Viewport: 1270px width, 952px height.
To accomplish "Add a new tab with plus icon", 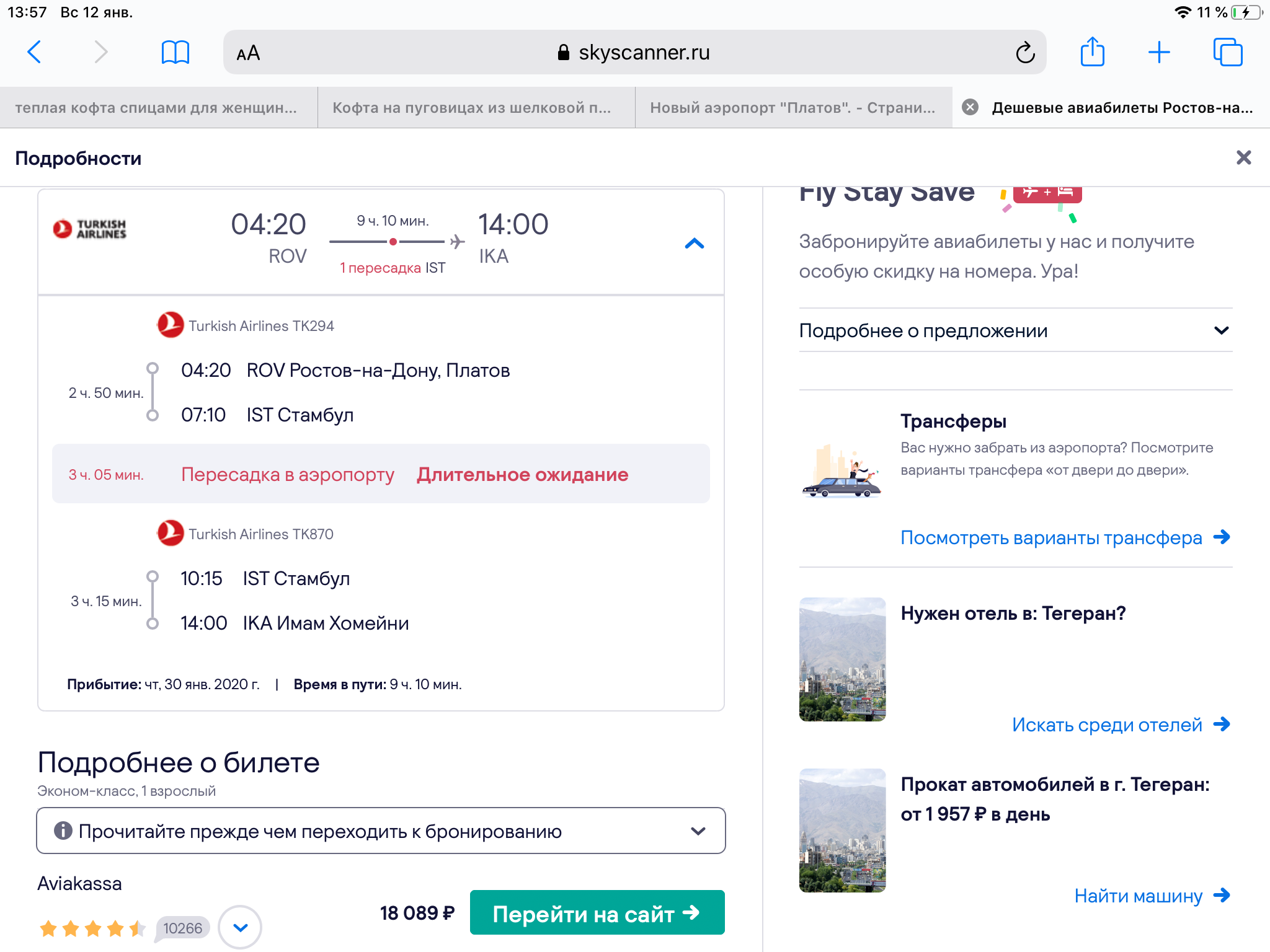I will coord(1158,52).
